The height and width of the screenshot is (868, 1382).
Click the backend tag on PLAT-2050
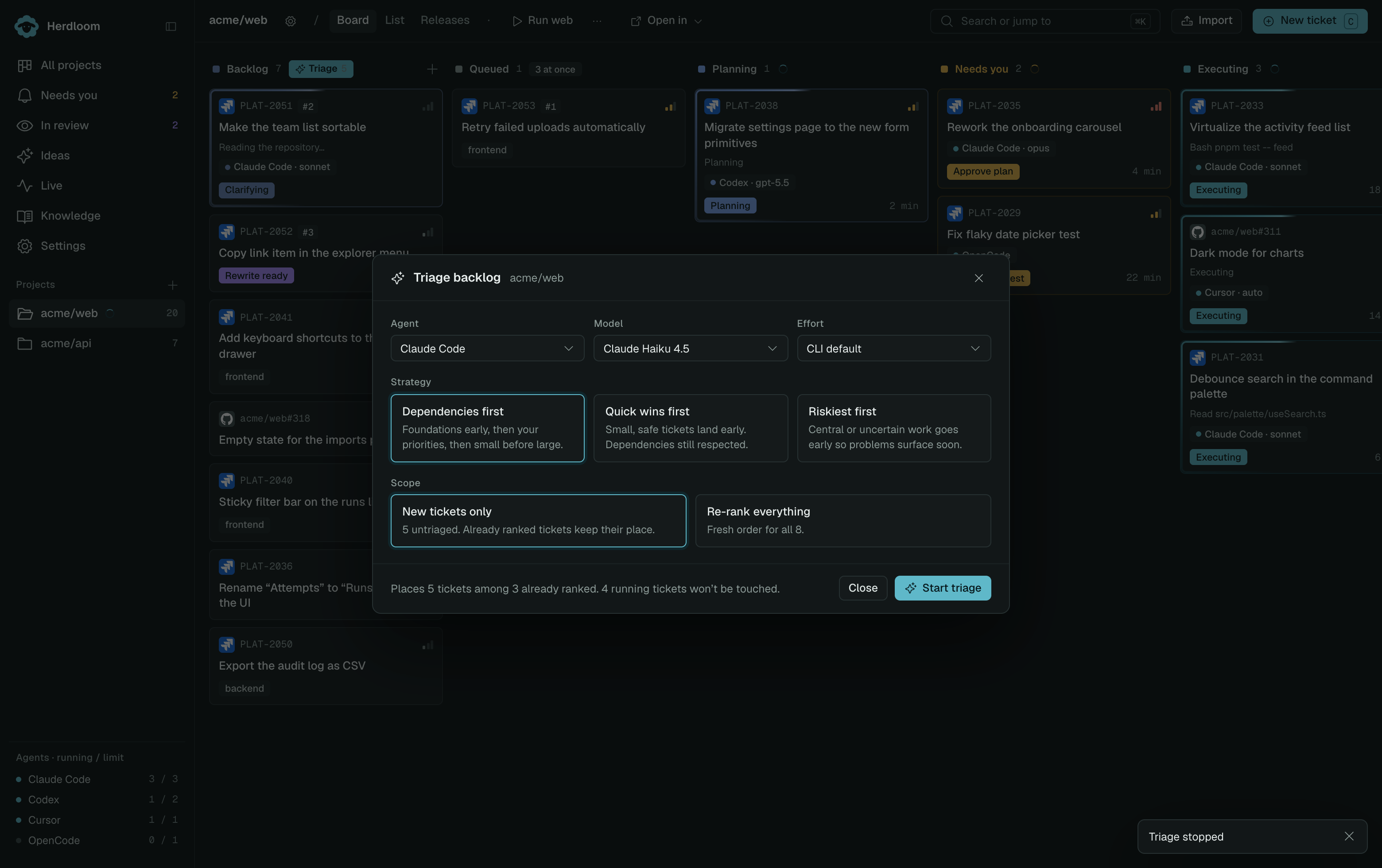point(245,689)
